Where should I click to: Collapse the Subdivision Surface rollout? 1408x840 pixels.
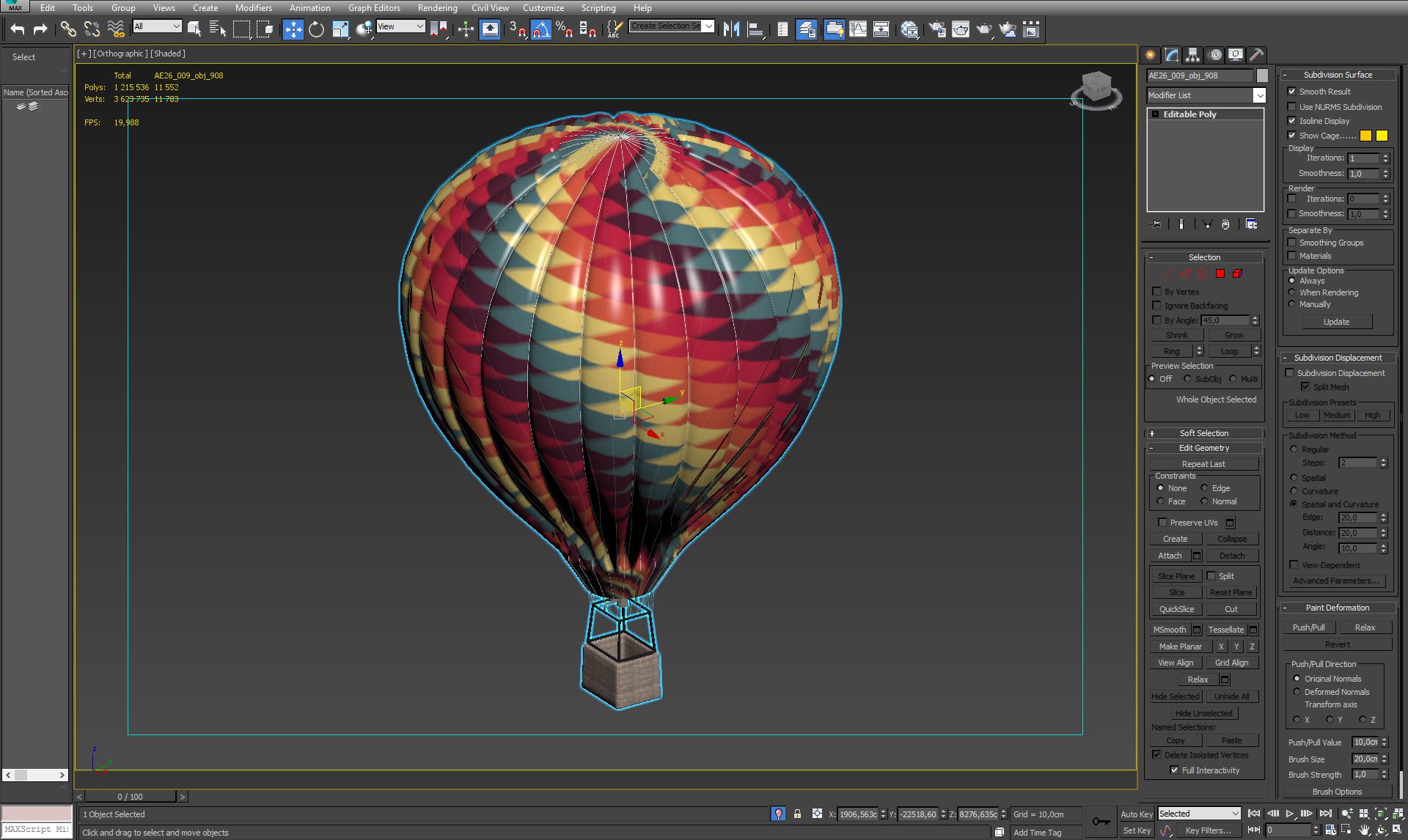click(1338, 75)
